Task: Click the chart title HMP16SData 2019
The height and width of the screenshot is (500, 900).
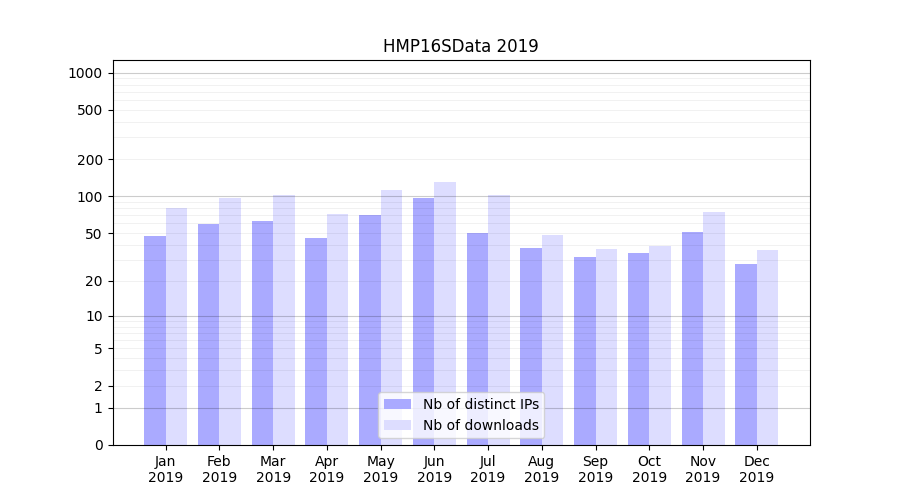Action: [460, 46]
